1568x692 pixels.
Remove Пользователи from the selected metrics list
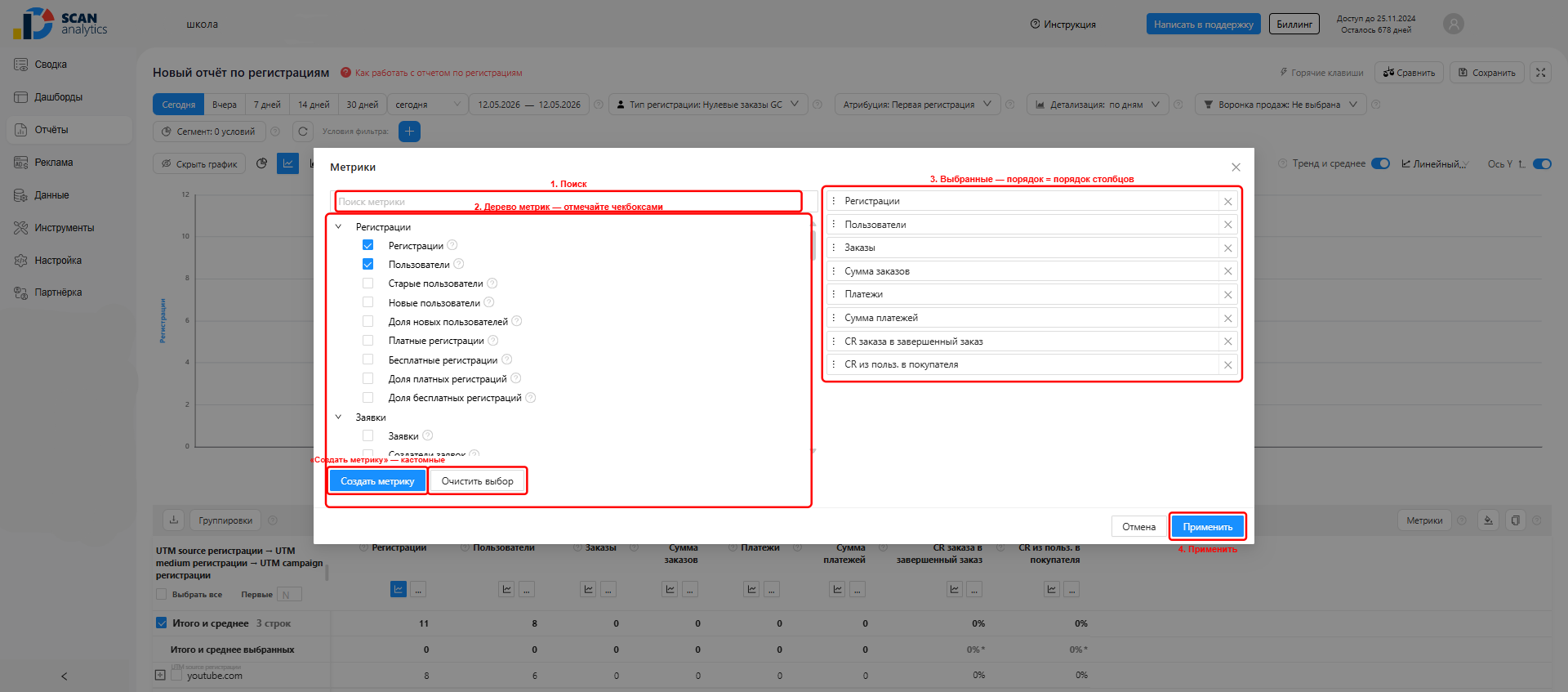point(1227,225)
